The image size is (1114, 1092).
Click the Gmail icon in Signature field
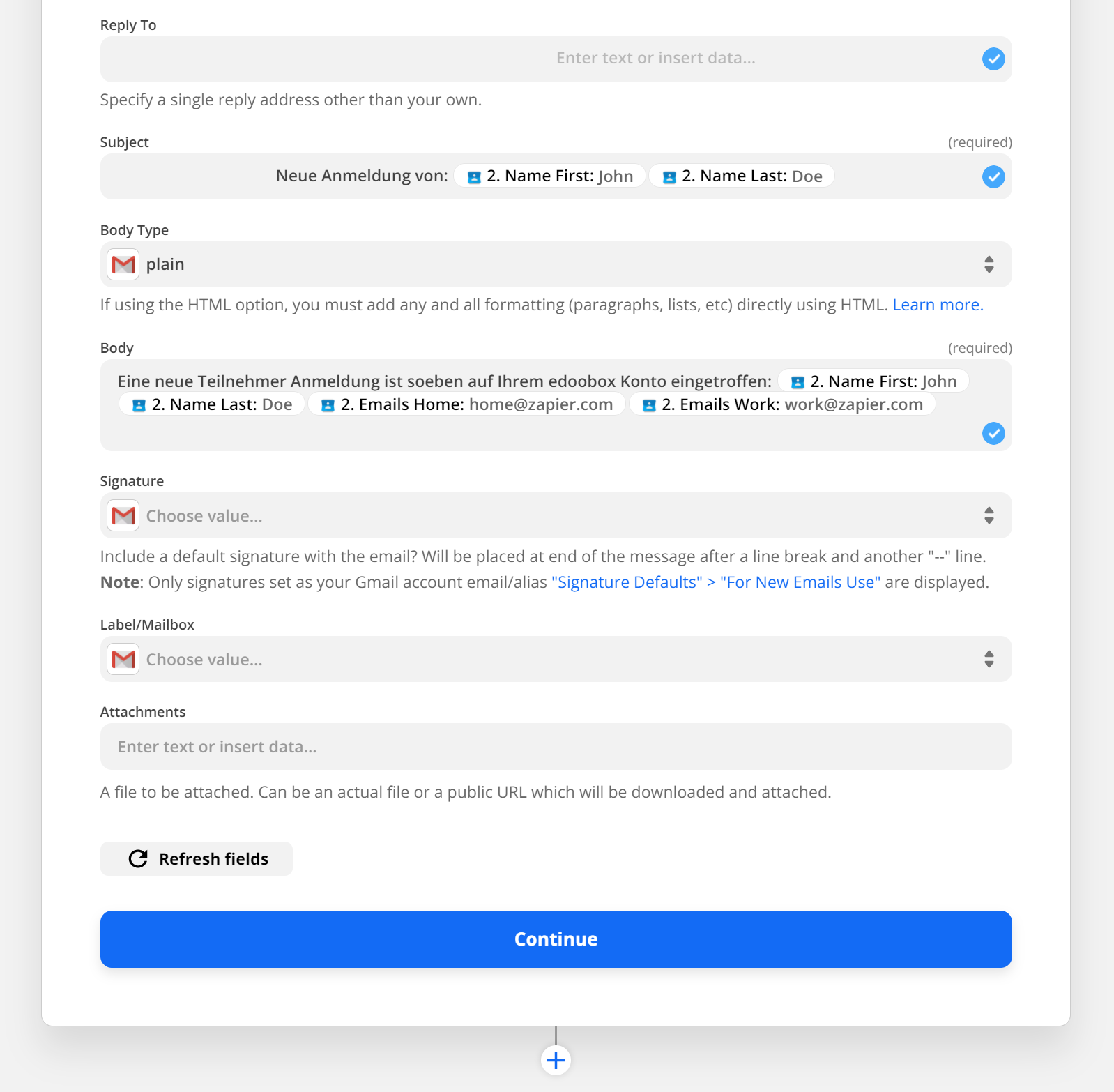(123, 516)
